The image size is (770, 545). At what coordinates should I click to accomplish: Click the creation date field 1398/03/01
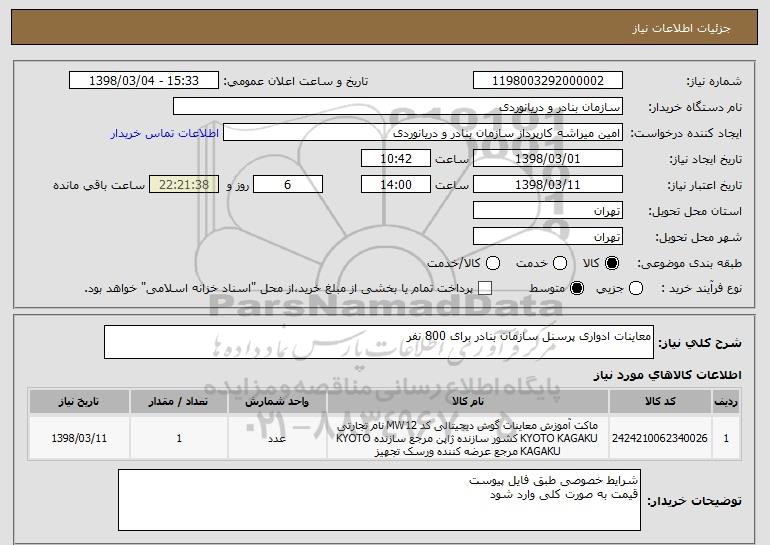[x=548, y=159]
